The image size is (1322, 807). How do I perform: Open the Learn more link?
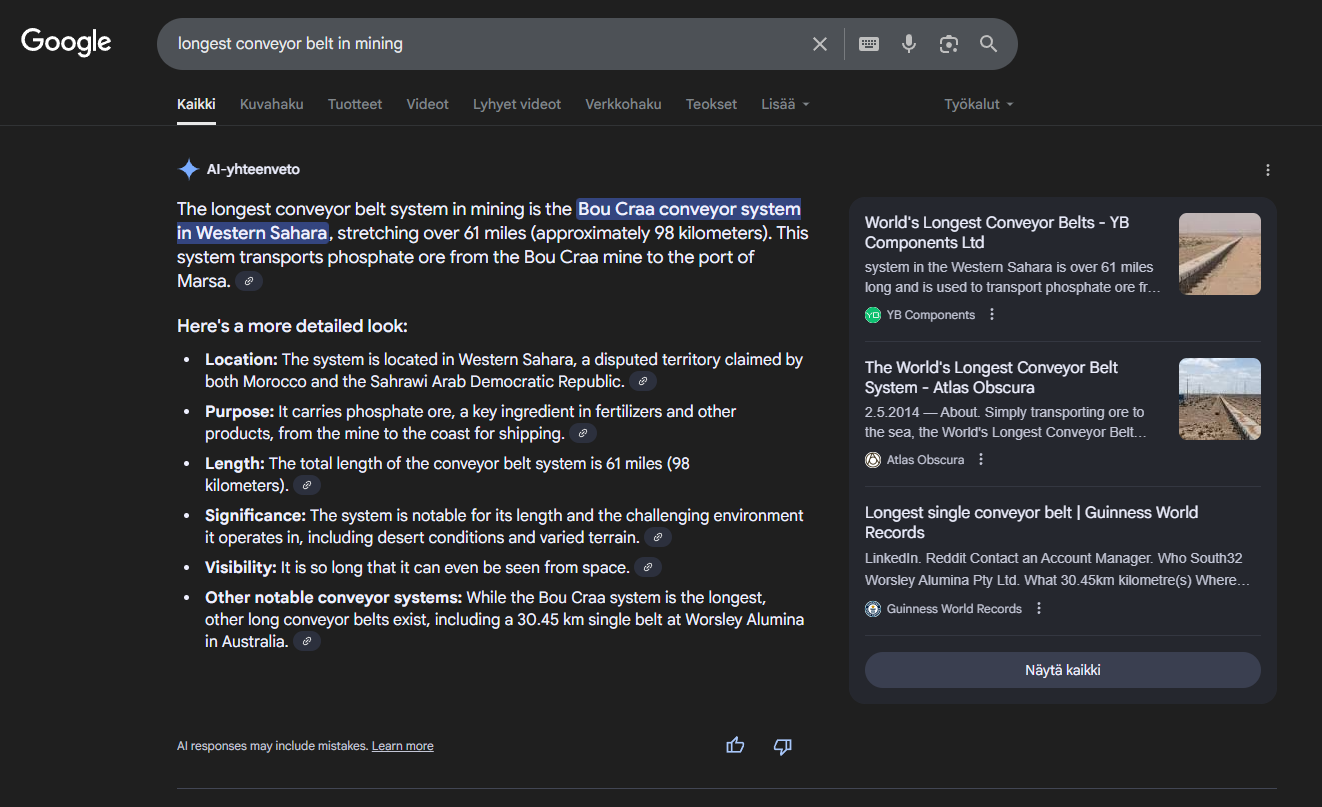(x=402, y=746)
